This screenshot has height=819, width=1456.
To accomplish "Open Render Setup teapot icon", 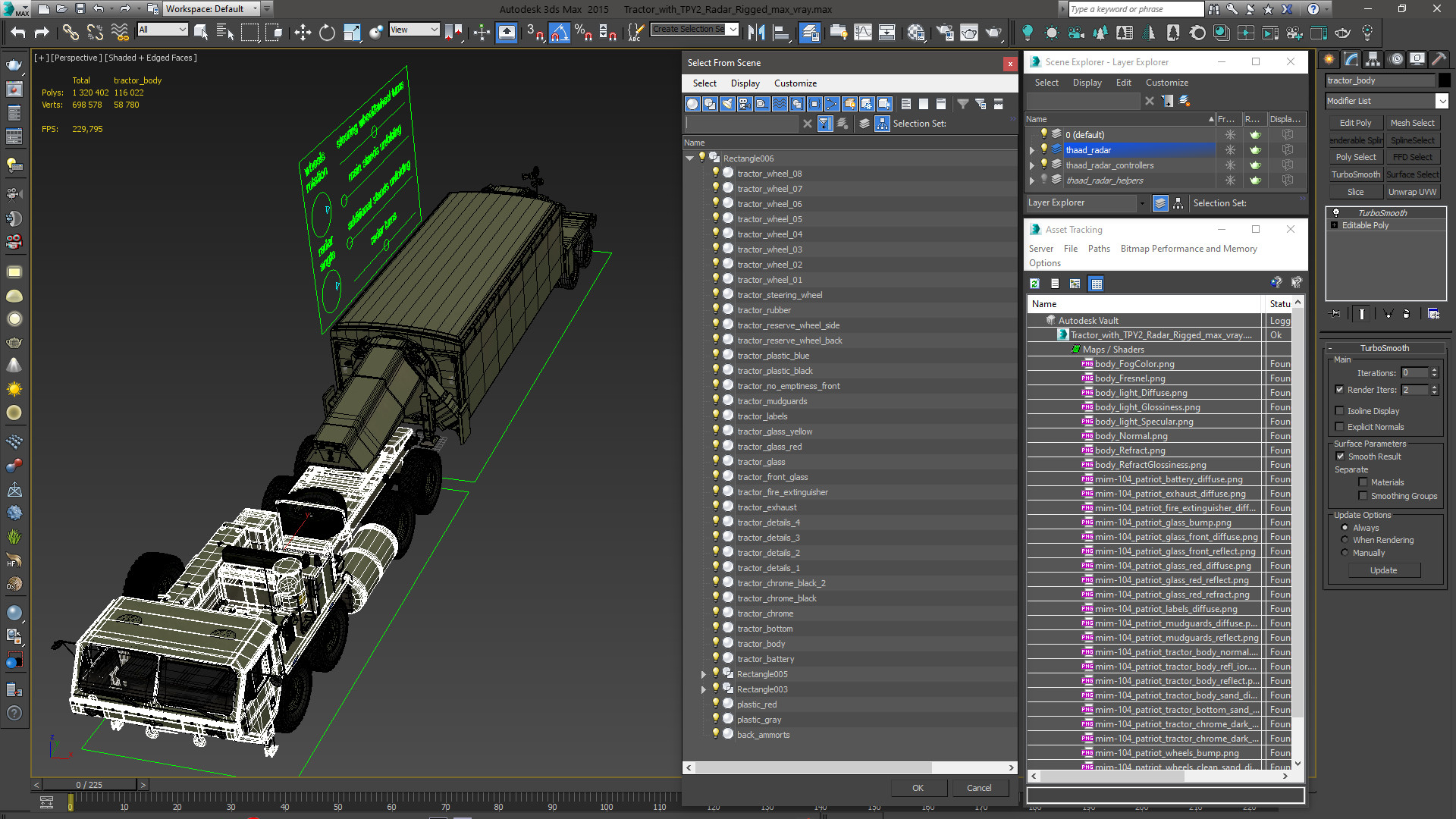I will point(945,33).
